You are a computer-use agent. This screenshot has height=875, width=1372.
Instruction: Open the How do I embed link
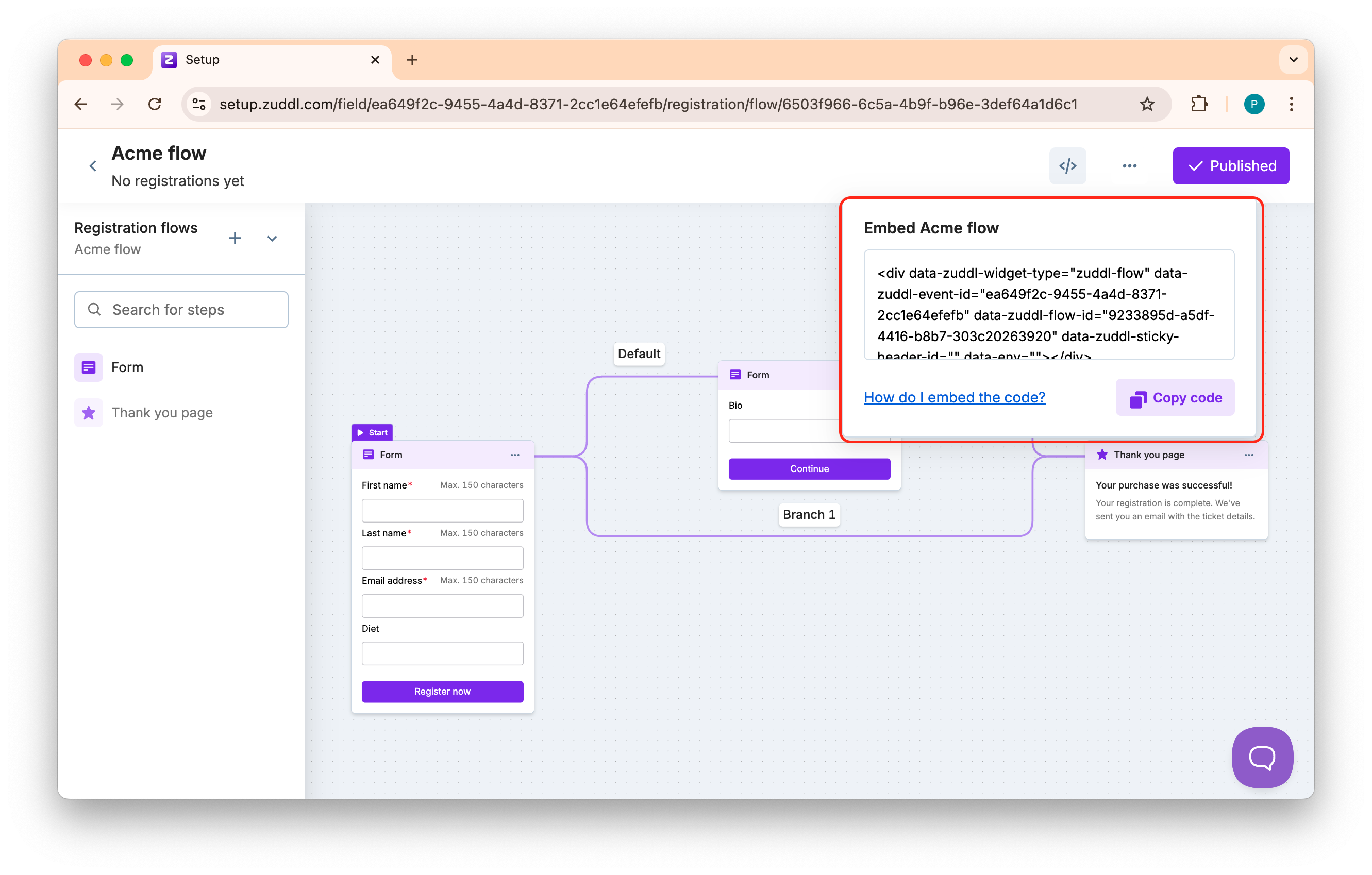[954, 397]
